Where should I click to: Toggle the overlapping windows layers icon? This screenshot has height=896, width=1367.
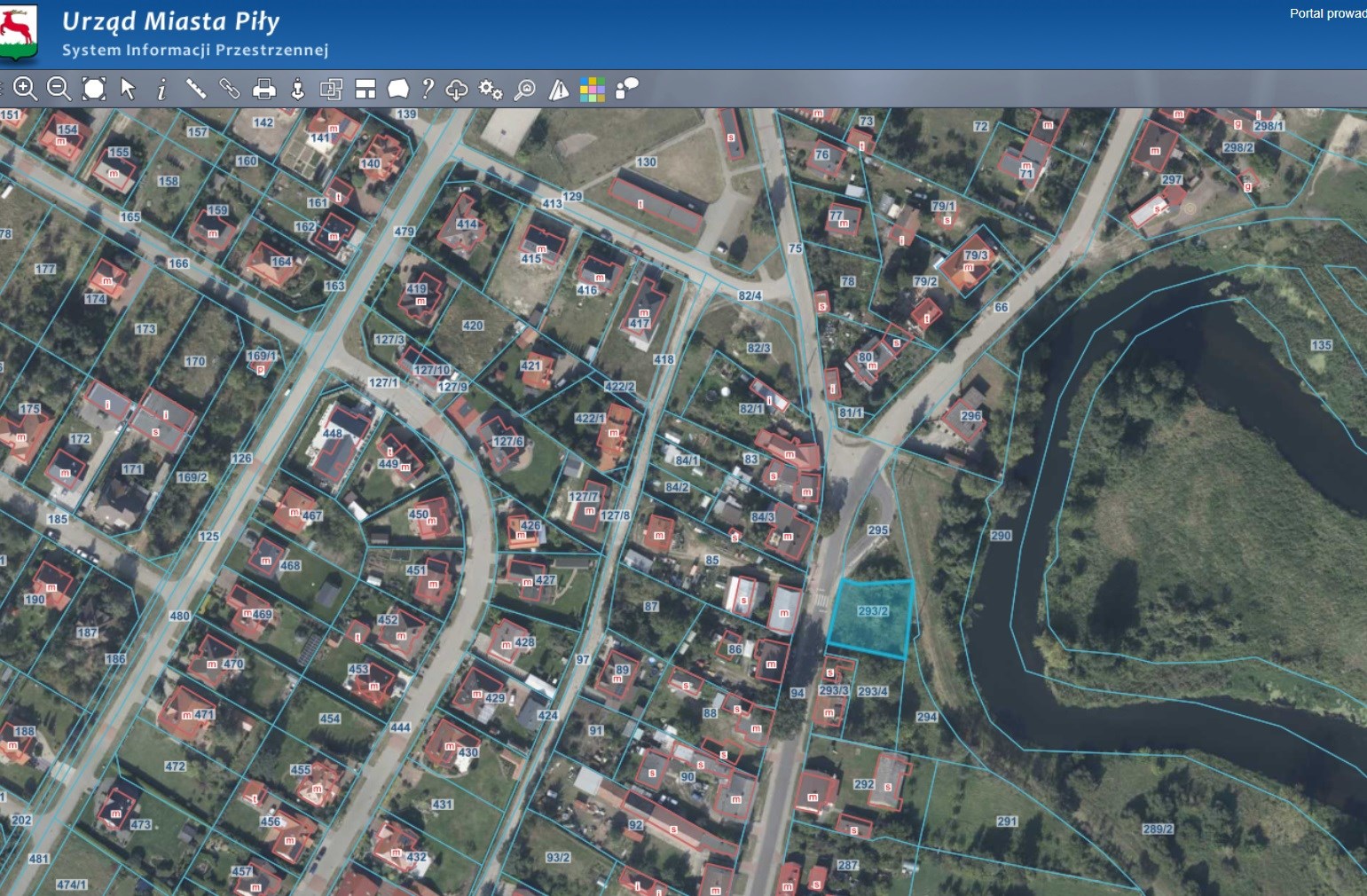pos(331,89)
